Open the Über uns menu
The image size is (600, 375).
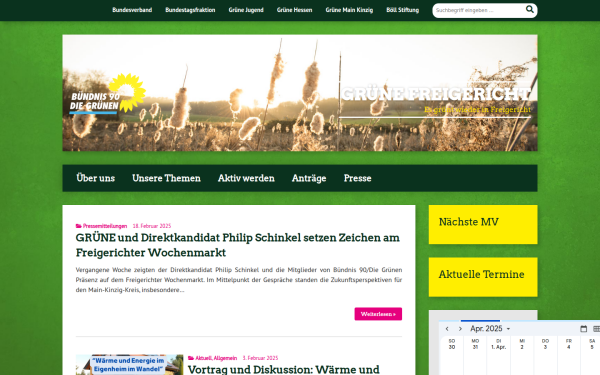click(x=96, y=178)
